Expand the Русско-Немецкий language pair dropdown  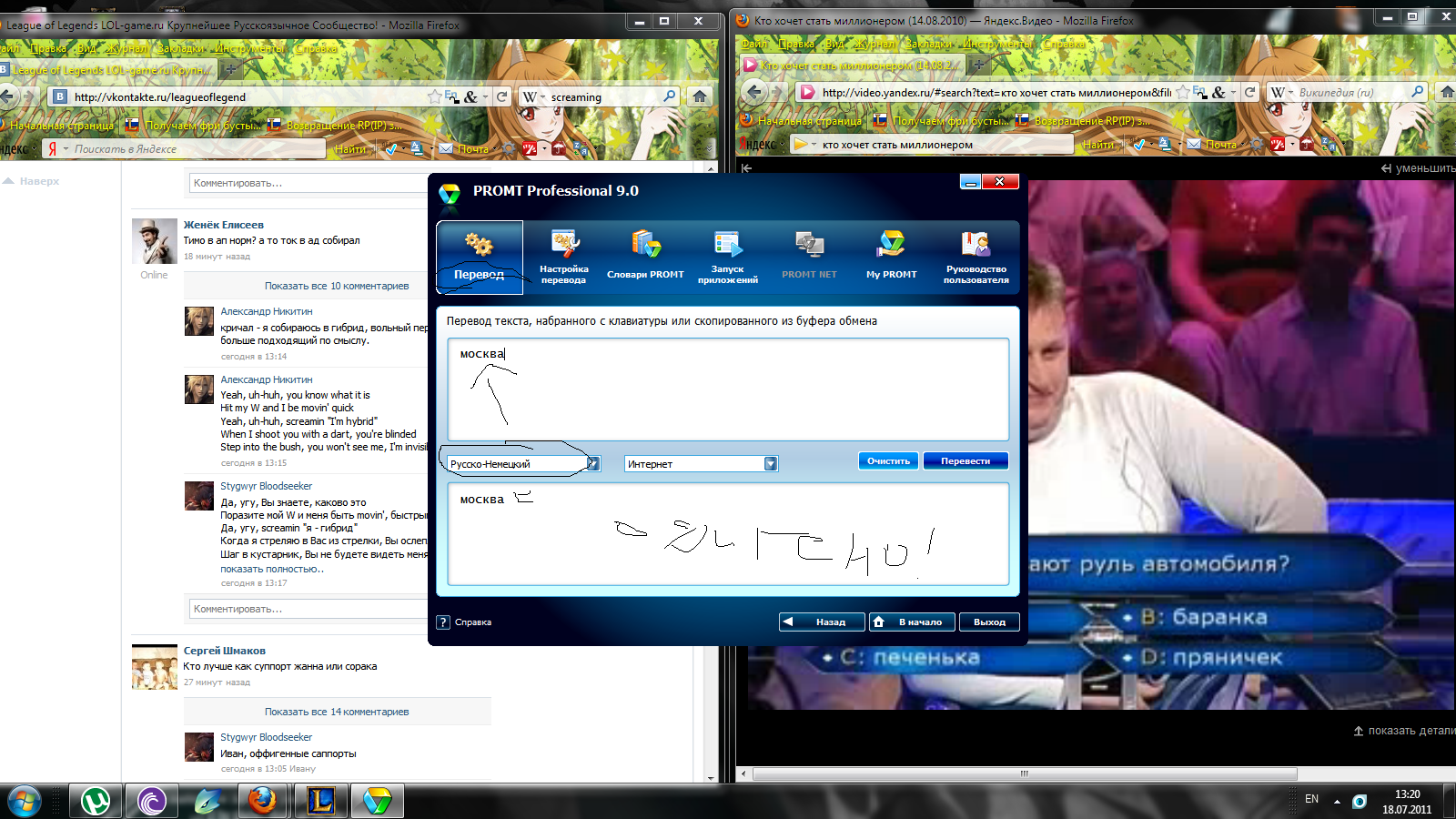[x=593, y=464]
